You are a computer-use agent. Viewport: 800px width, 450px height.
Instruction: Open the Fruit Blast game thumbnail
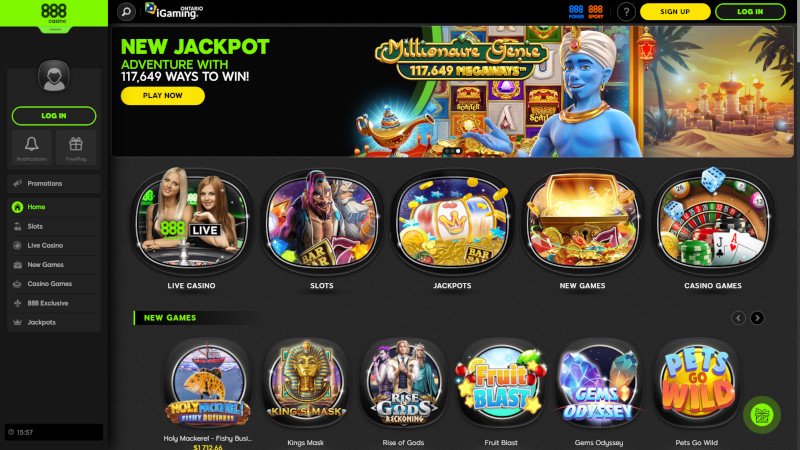(x=501, y=383)
